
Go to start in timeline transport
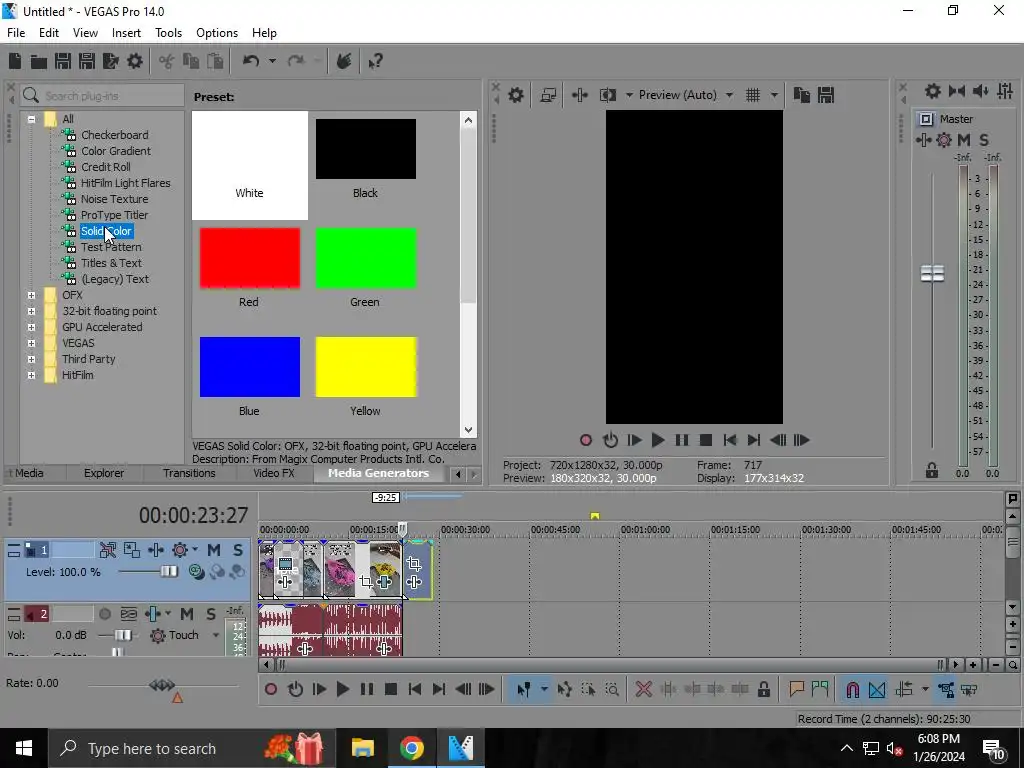click(414, 690)
